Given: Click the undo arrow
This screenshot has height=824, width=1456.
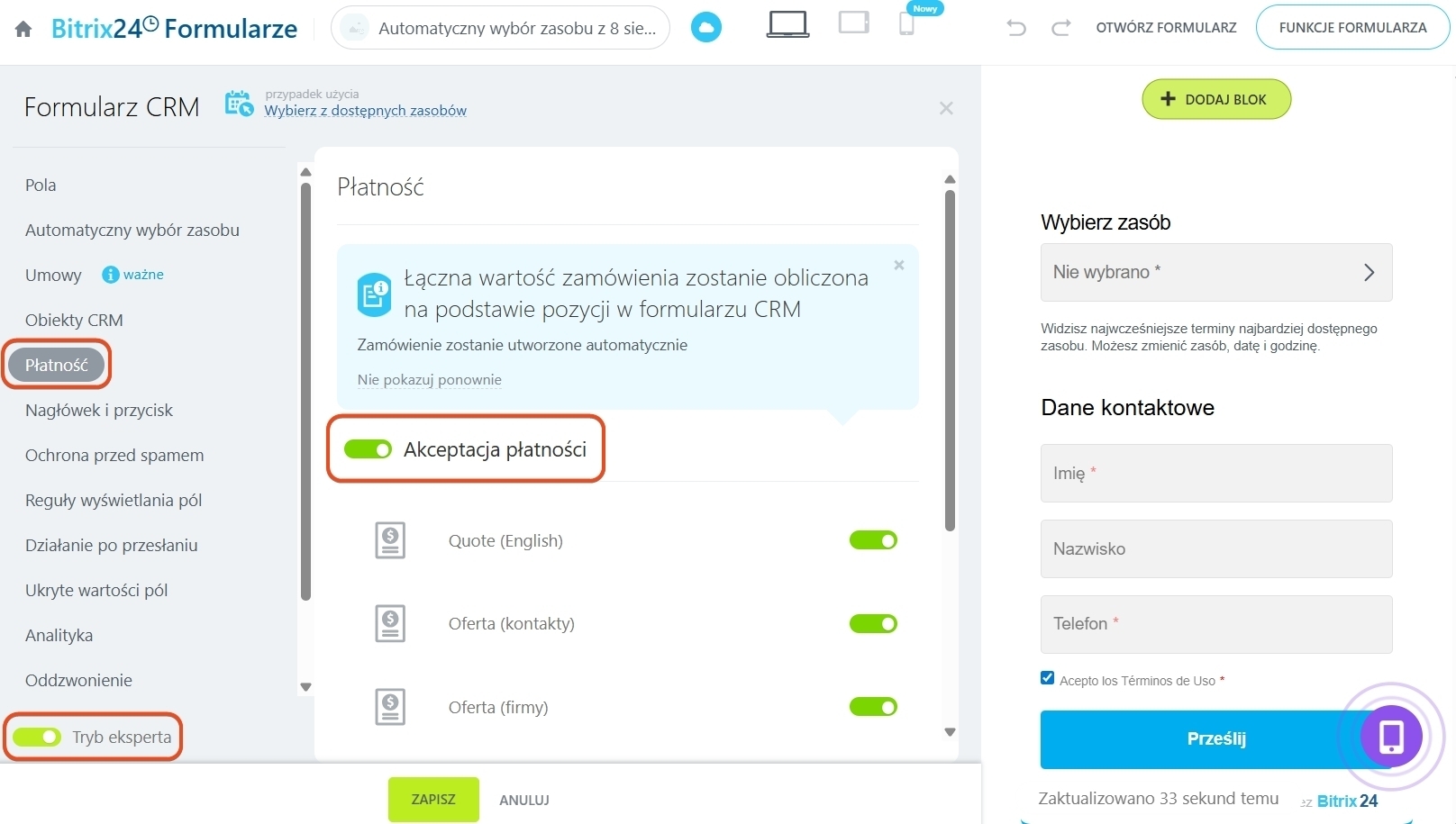Looking at the screenshot, I should tap(1016, 28).
